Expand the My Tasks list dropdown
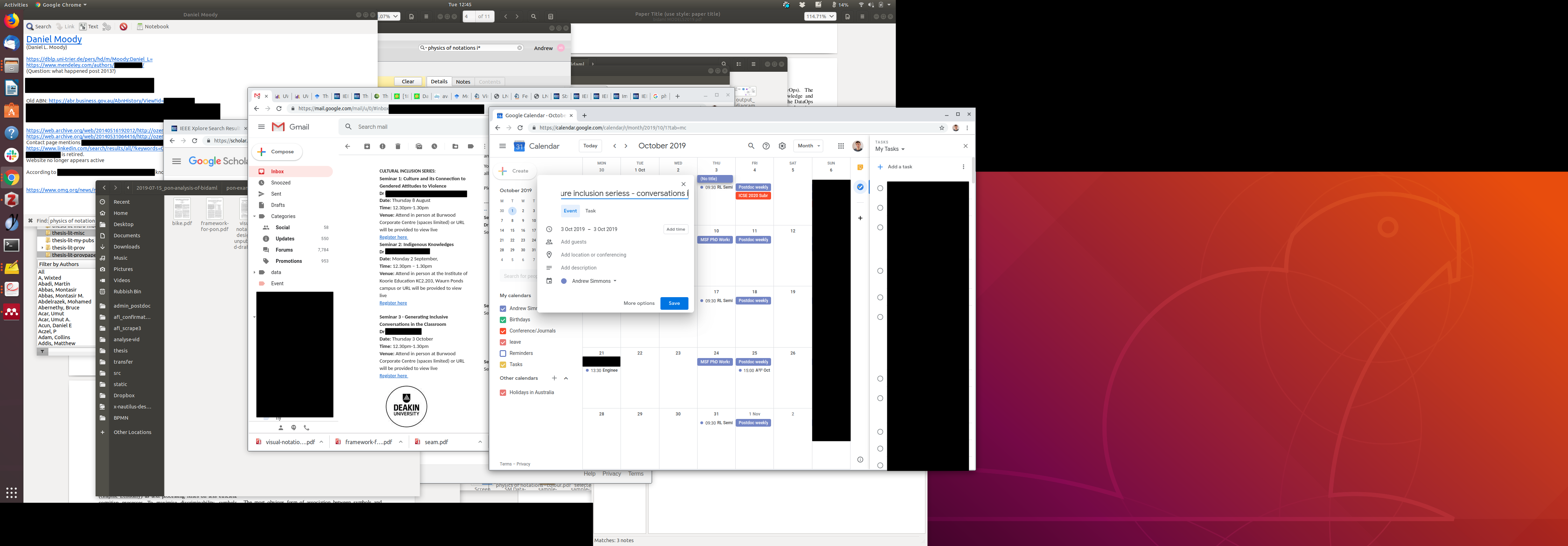This screenshot has width=1568, height=546. pyautogui.click(x=890, y=149)
